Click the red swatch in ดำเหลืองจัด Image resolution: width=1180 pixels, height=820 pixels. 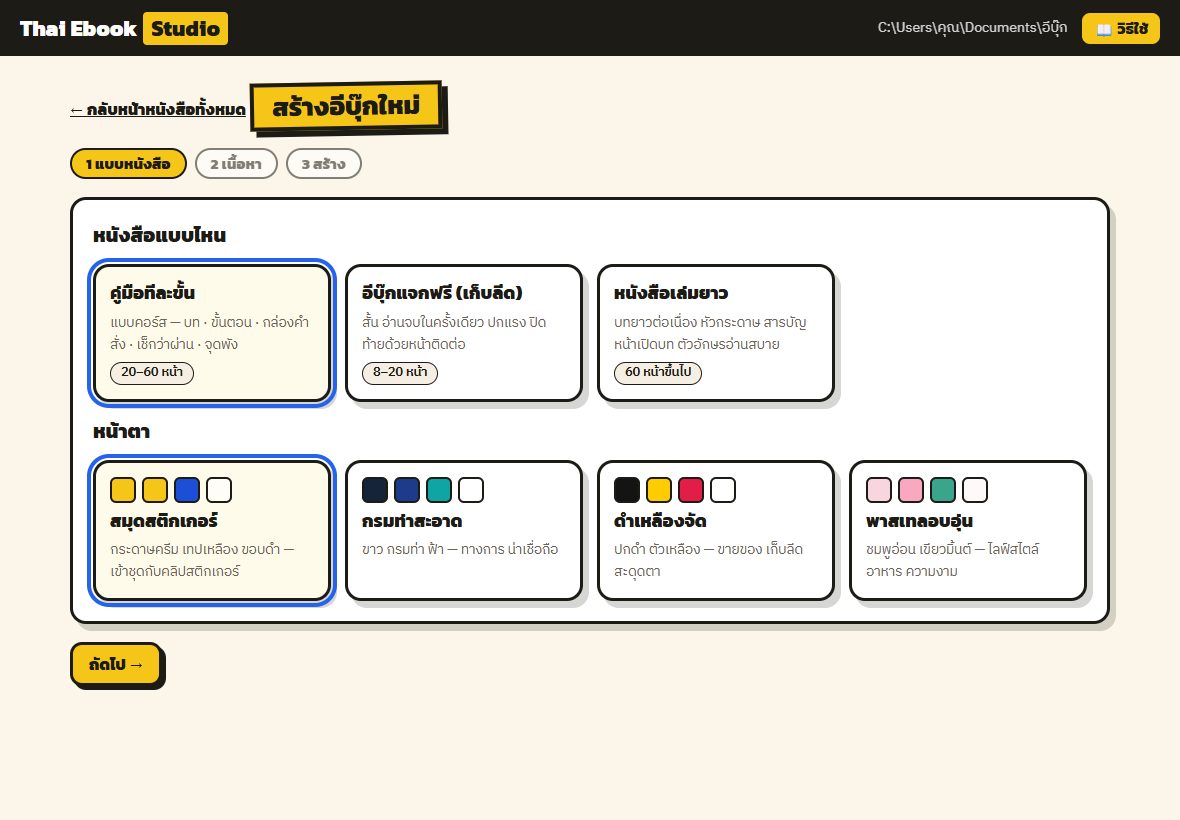pos(691,490)
